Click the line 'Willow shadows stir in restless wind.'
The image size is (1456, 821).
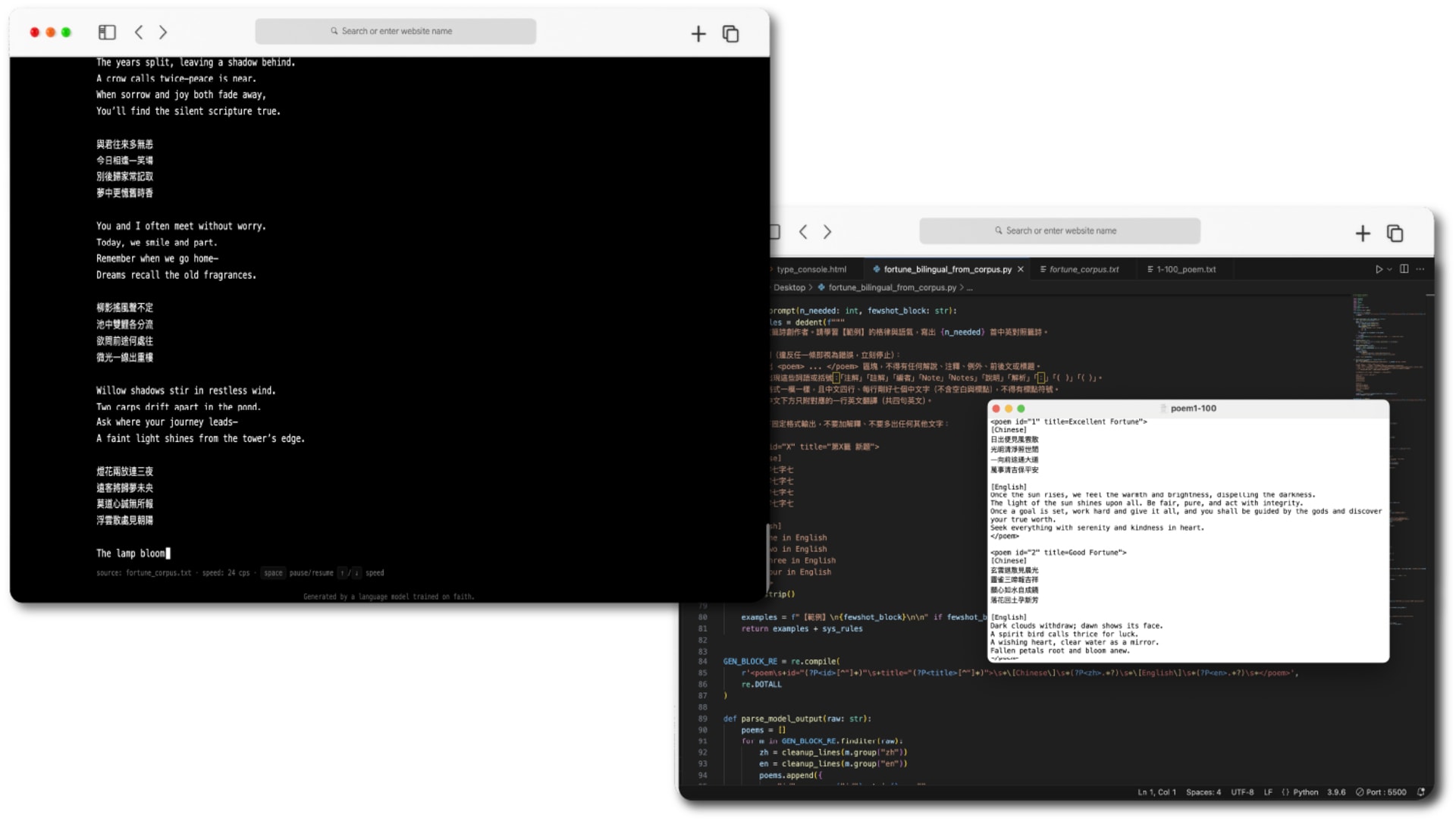[186, 390]
